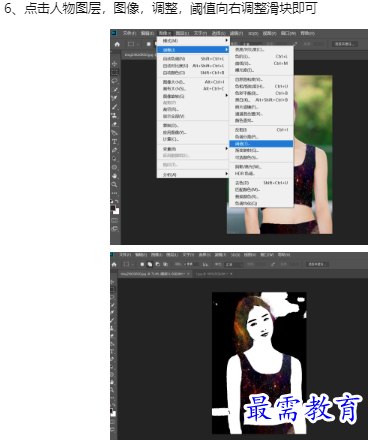
Task: Click Subtract from selection icon in lower options bar
Action: click(157, 264)
